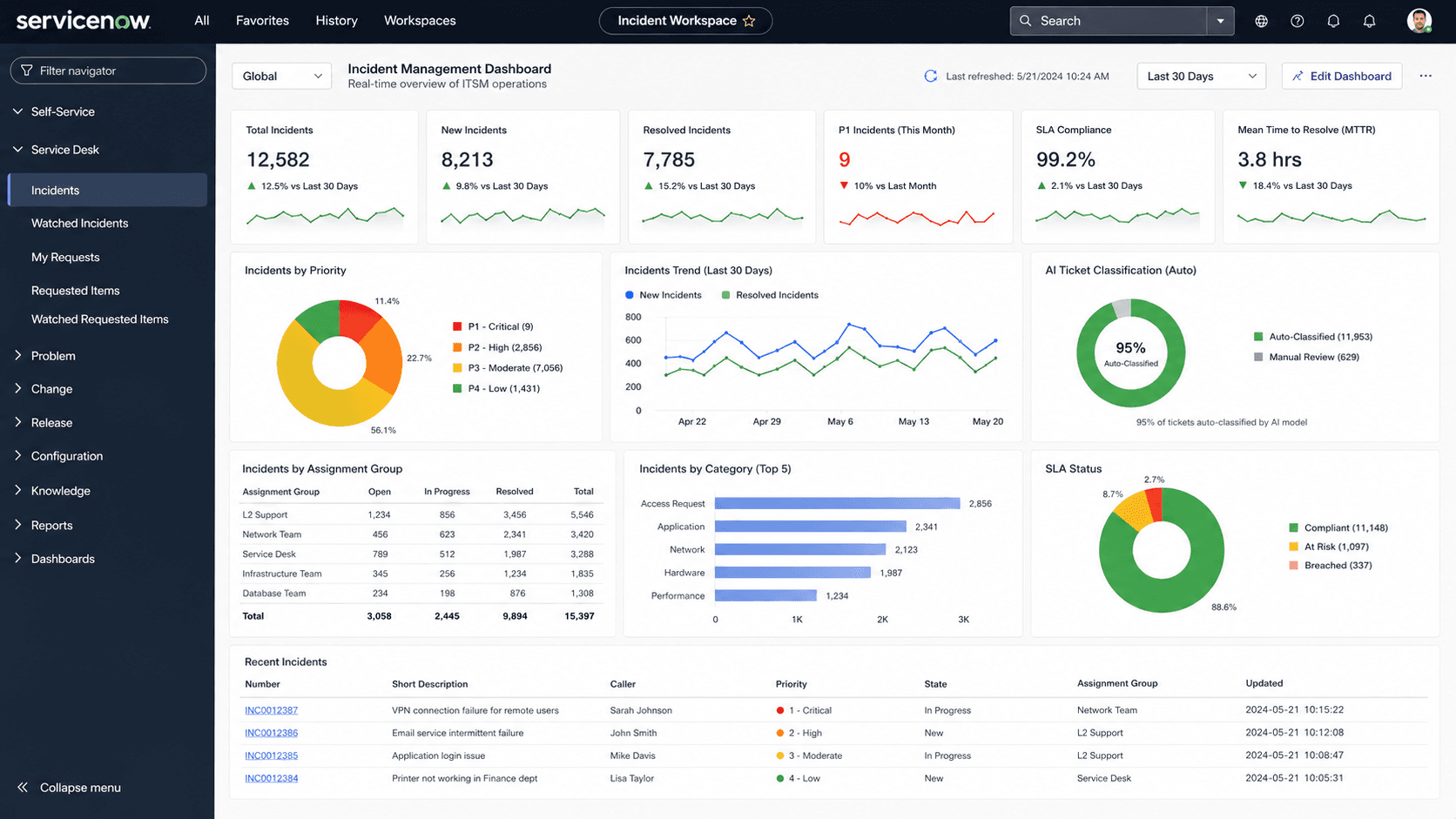Collapse the Service Desk section
Screen dimensions: 1456x819
tap(17, 150)
